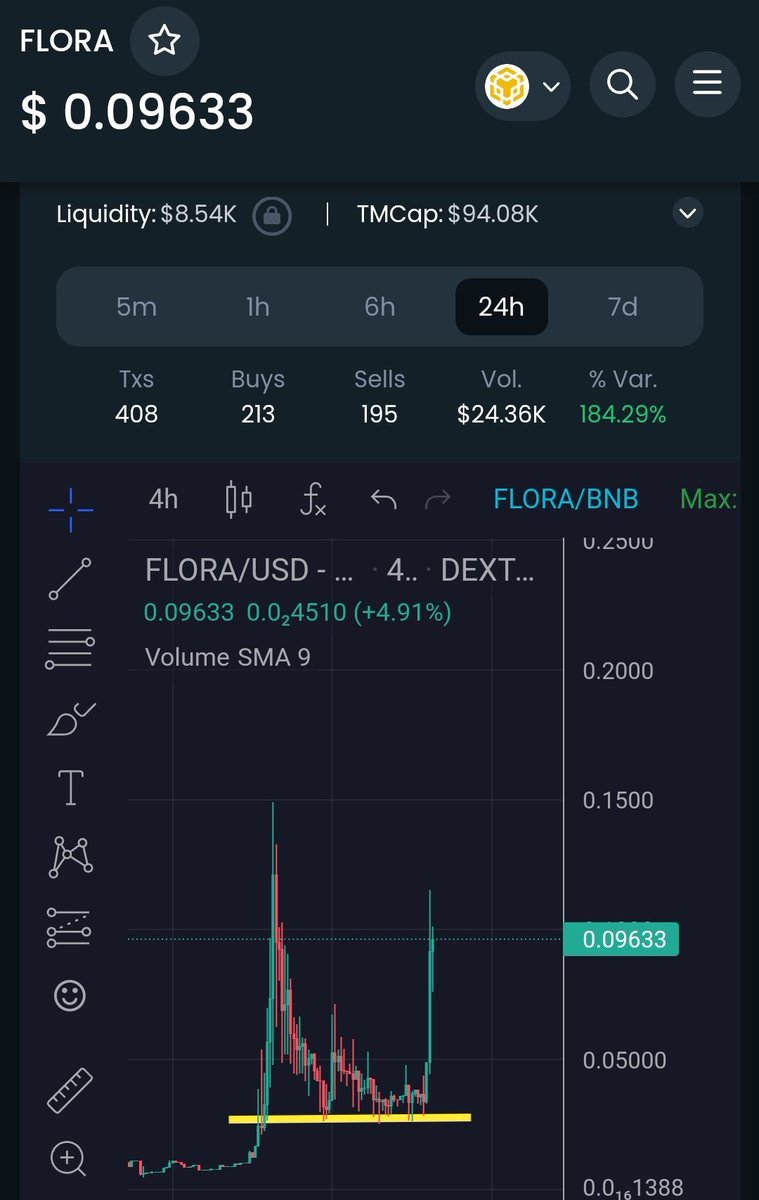Open the hamburger menu
Viewport: 759px width, 1200px height.
(x=707, y=84)
